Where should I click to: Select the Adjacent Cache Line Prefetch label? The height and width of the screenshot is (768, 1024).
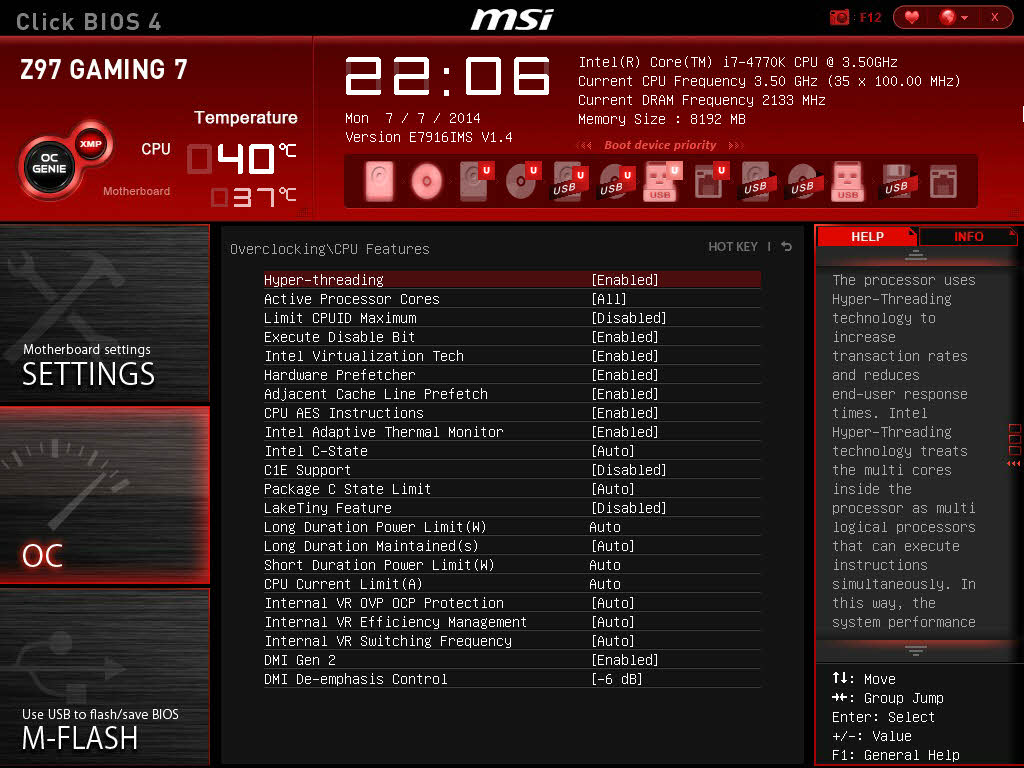tap(376, 394)
